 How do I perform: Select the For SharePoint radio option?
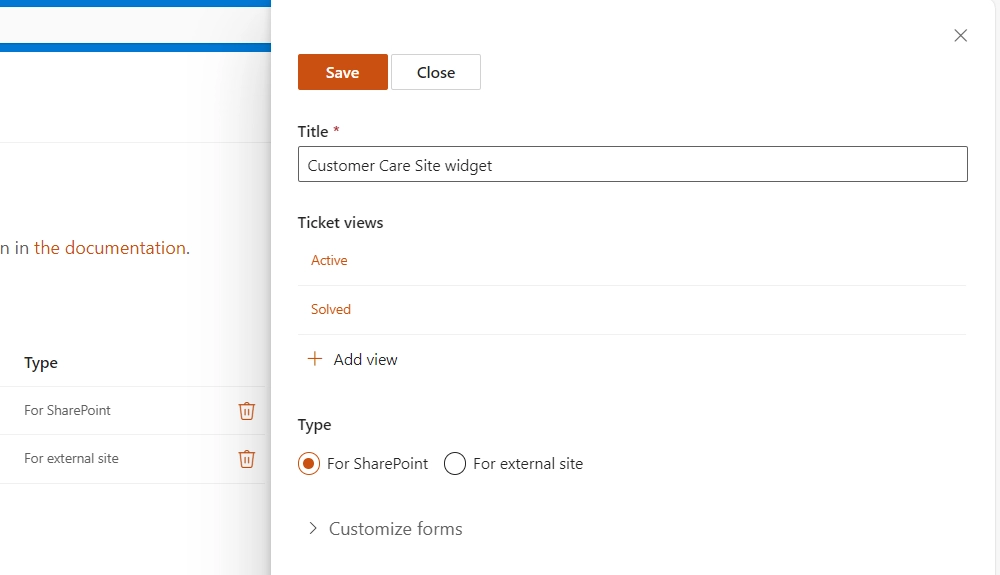[309, 463]
